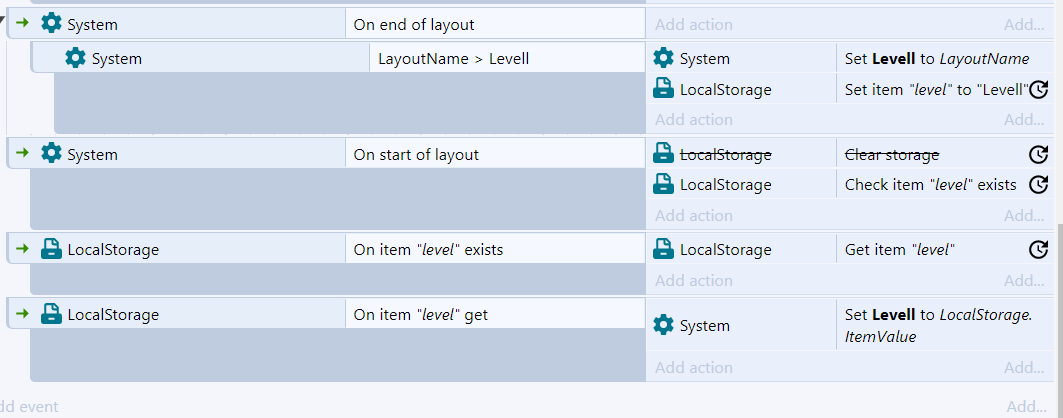Screen dimensions: 1063x418
Task: Open the Add... menu in On item "level" get event
Action: pos(1024,367)
